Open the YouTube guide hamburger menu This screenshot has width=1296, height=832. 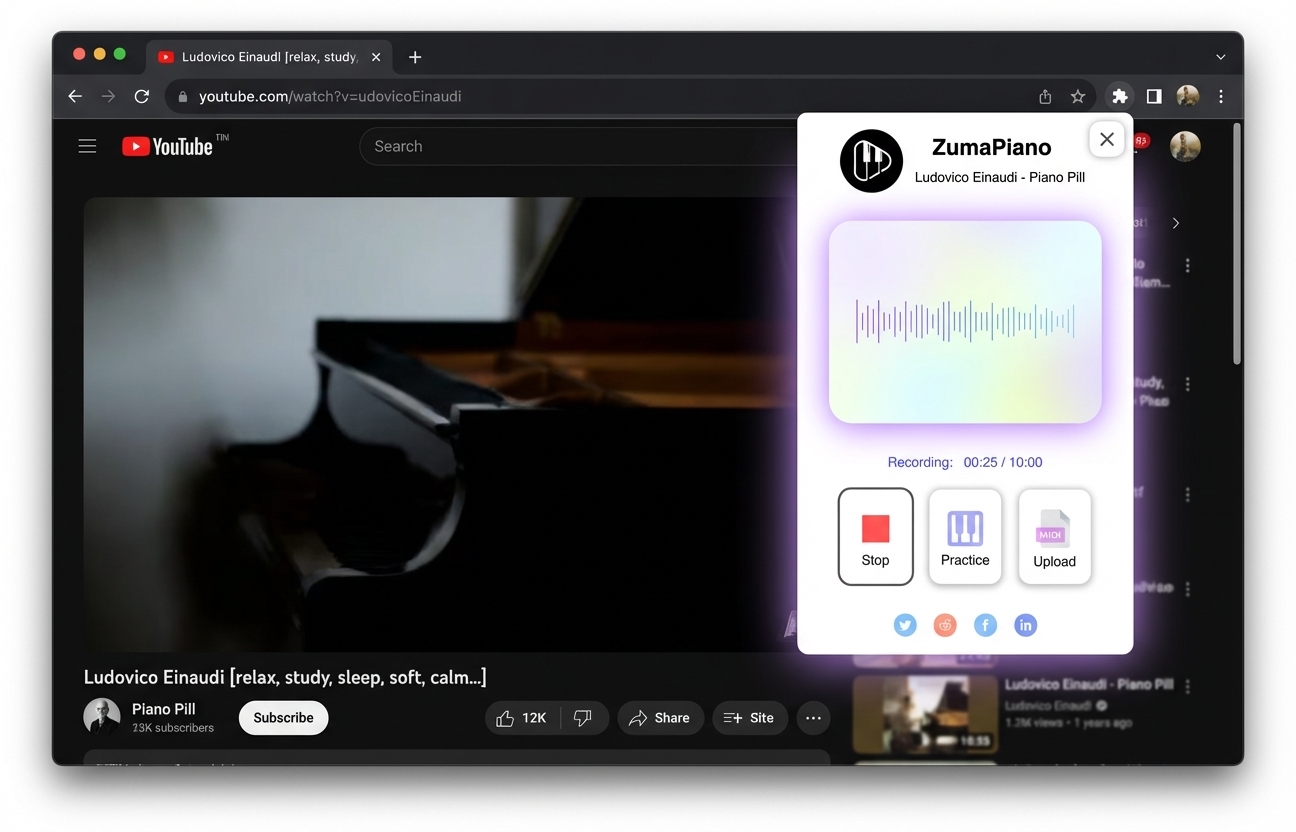coord(87,145)
